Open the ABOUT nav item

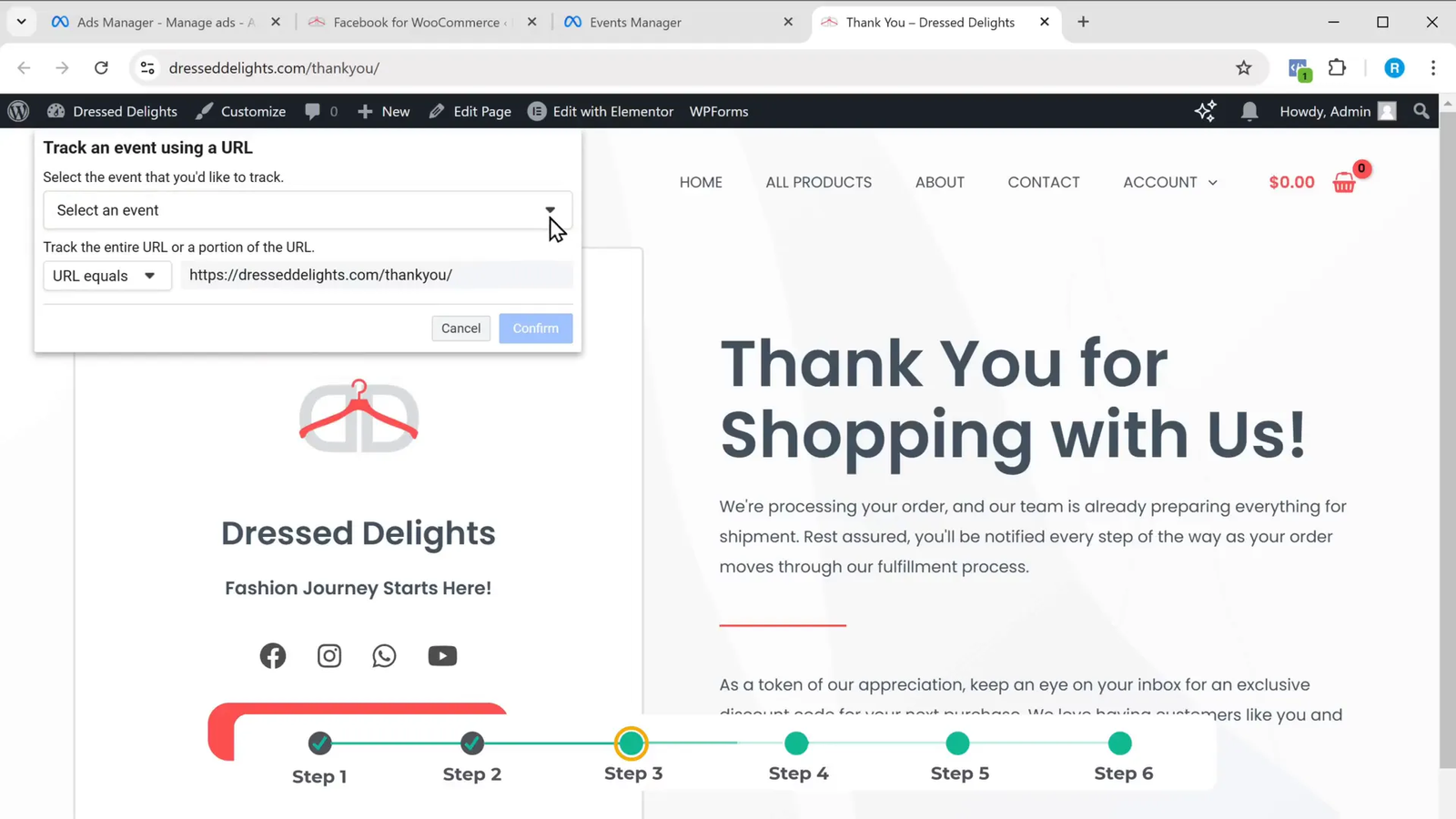[939, 182]
